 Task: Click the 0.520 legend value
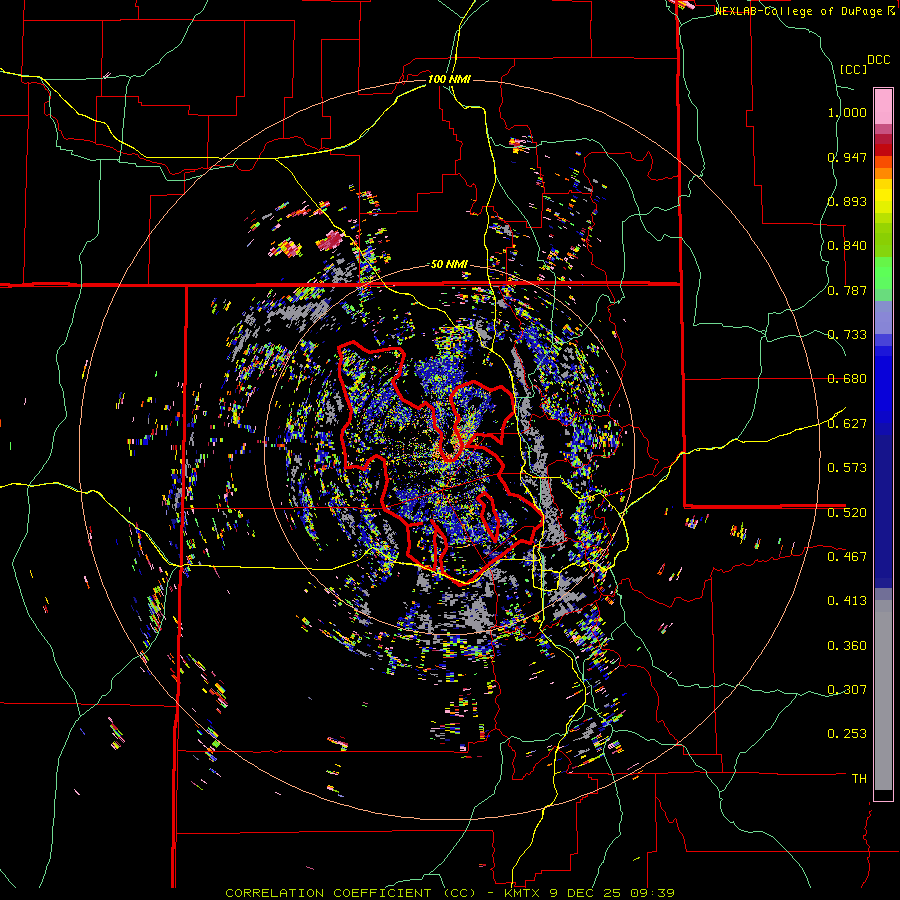pos(847,513)
